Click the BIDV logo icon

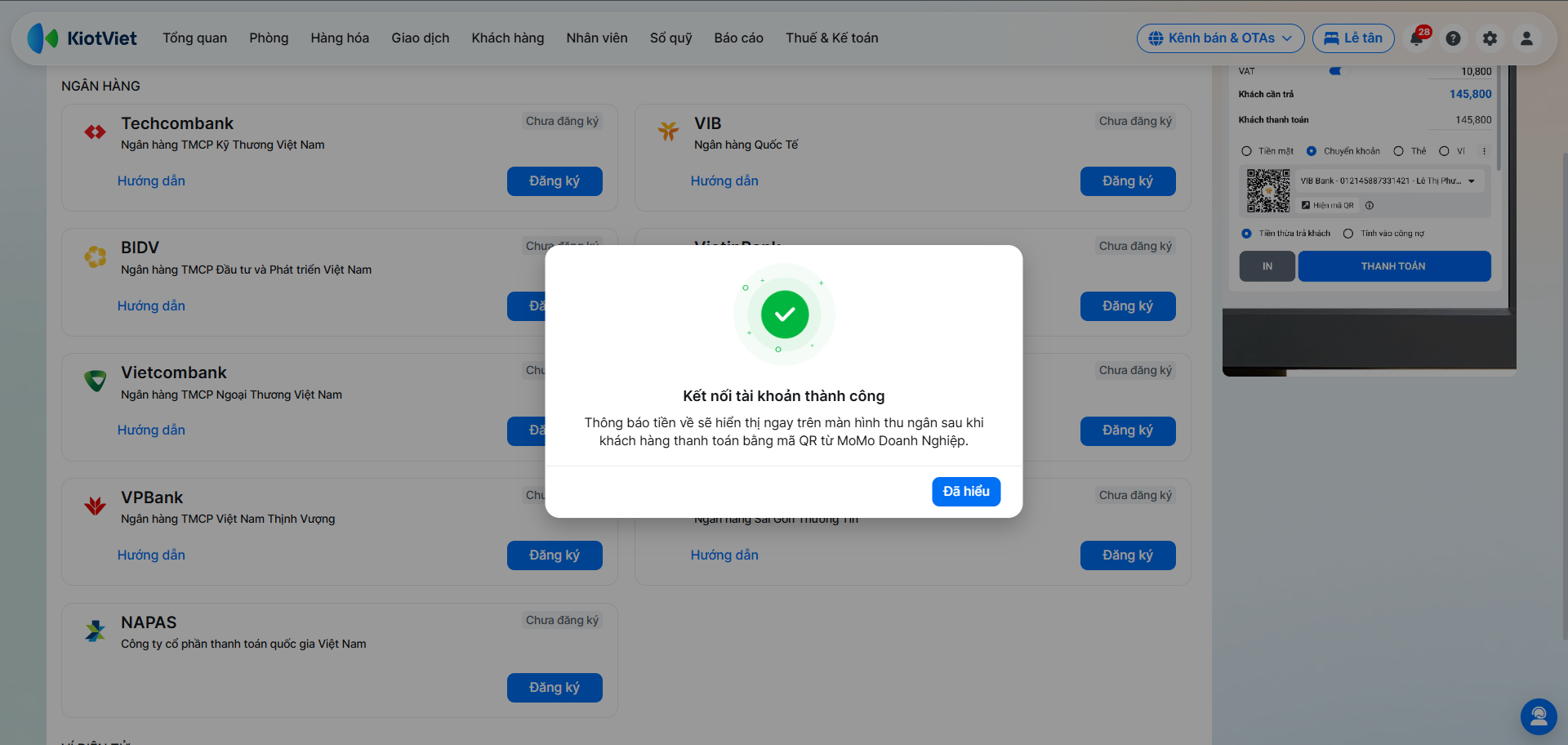[96, 257]
